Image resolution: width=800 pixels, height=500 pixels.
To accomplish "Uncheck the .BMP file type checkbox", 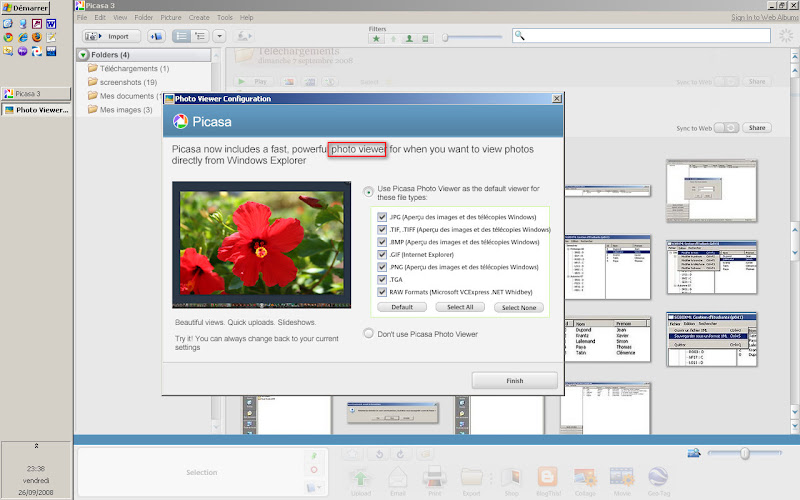I will (x=382, y=242).
